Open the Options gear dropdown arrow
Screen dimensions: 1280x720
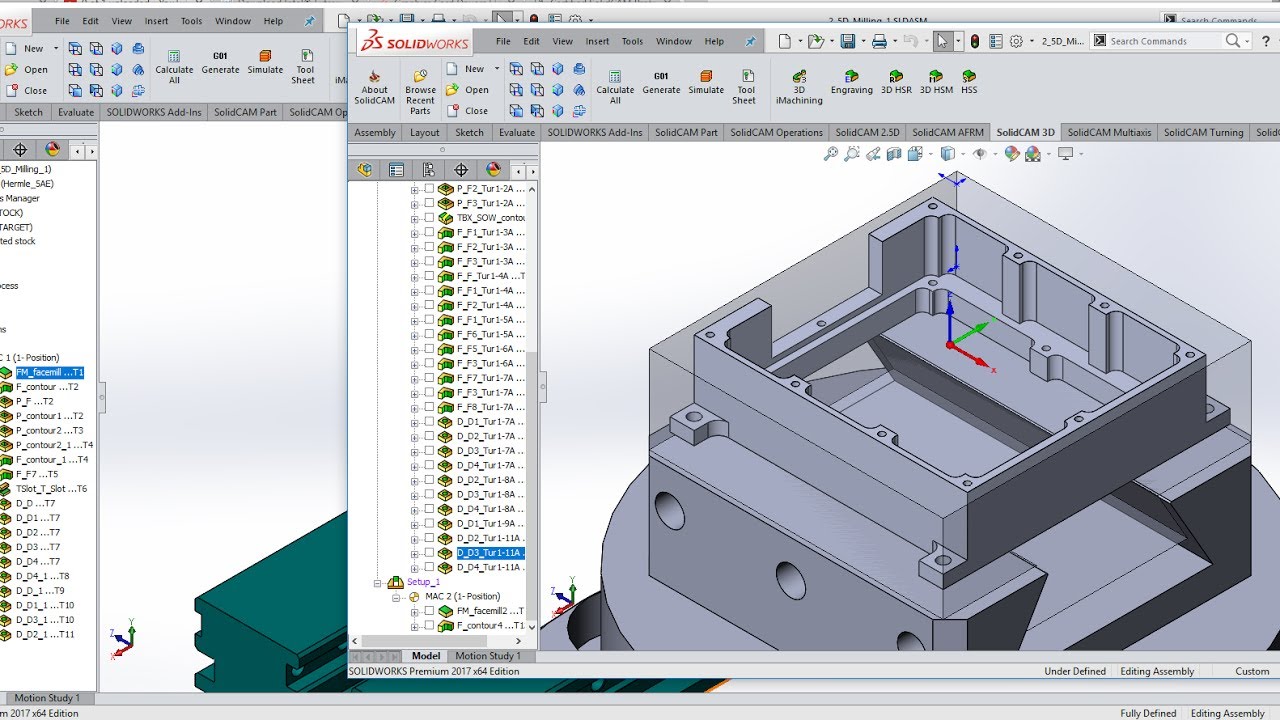[1032, 42]
